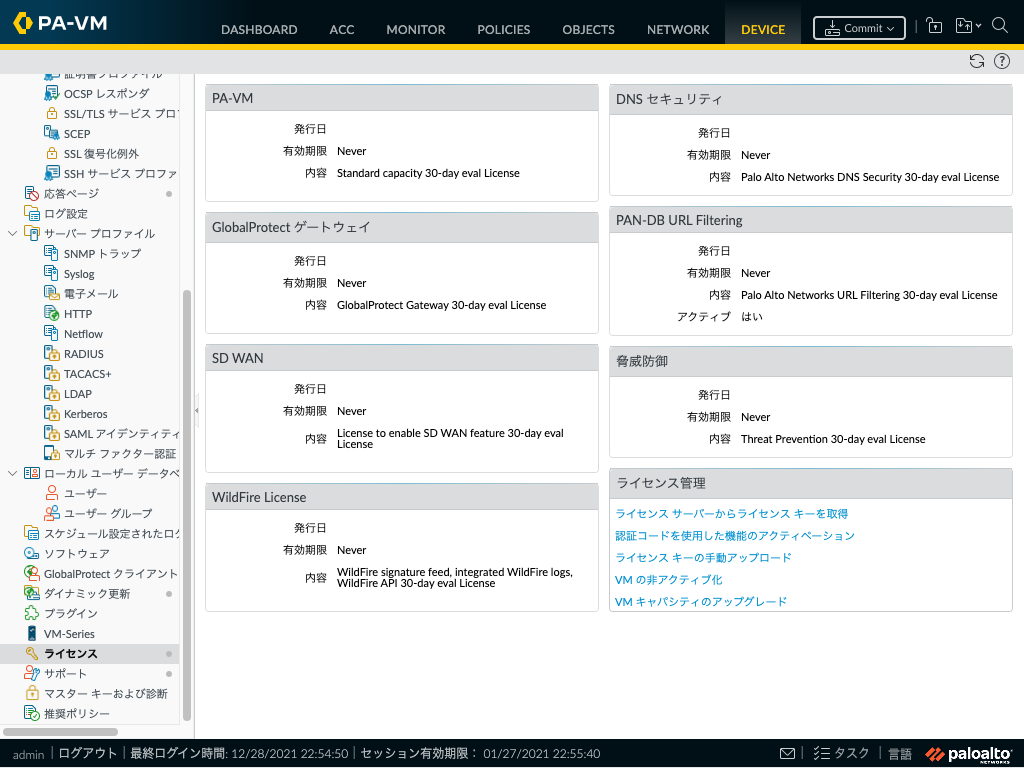Open スケジュール設定されたログ in sidebar
The image size is (1024, 768).
click(x=111, y=534)
